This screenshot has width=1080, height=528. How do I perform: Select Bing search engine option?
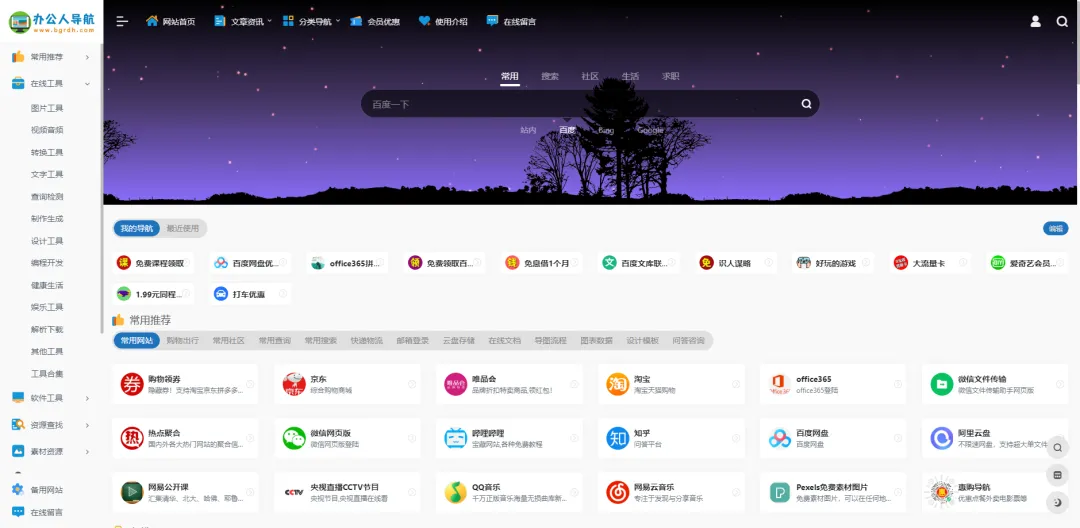606,129
